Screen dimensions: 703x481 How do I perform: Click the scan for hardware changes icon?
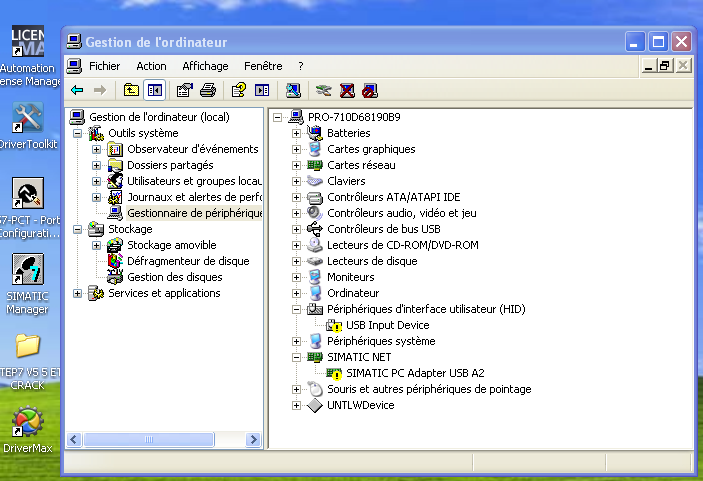point(292,90)
